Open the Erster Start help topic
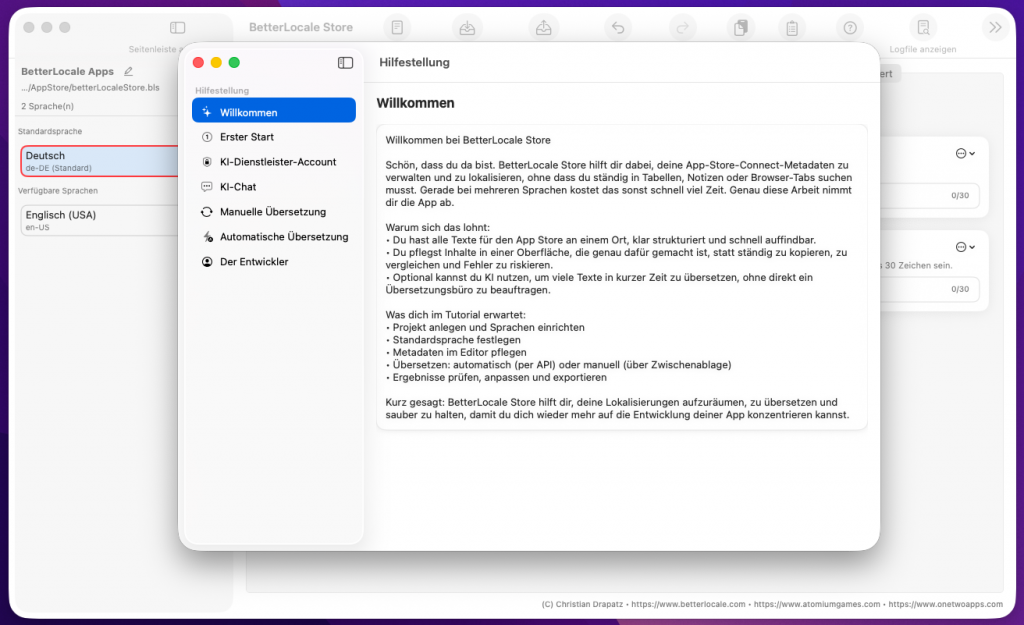1024x625 pixels. click(x=246, y=137)
